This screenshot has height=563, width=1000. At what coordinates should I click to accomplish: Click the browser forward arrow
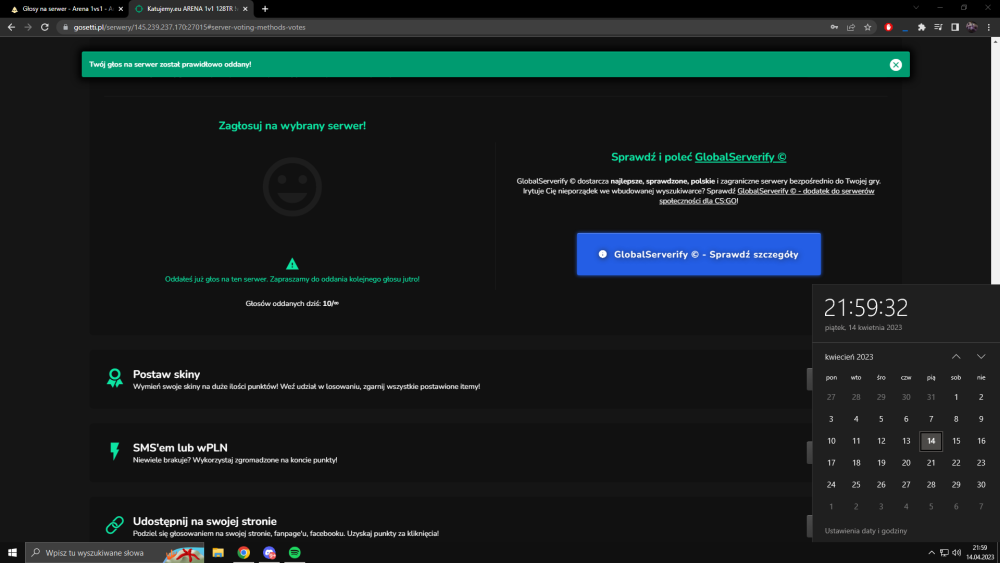28,27
